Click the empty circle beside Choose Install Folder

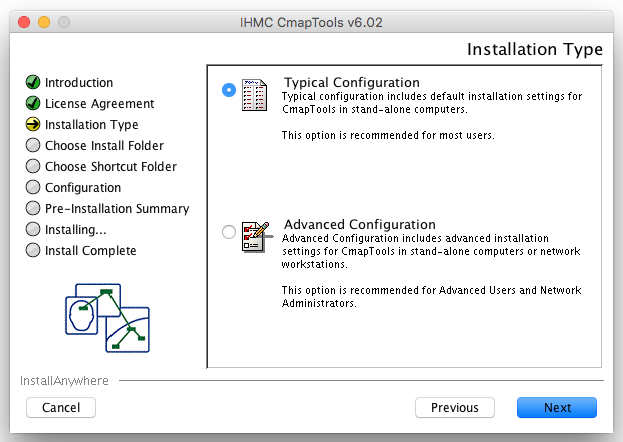33,146
